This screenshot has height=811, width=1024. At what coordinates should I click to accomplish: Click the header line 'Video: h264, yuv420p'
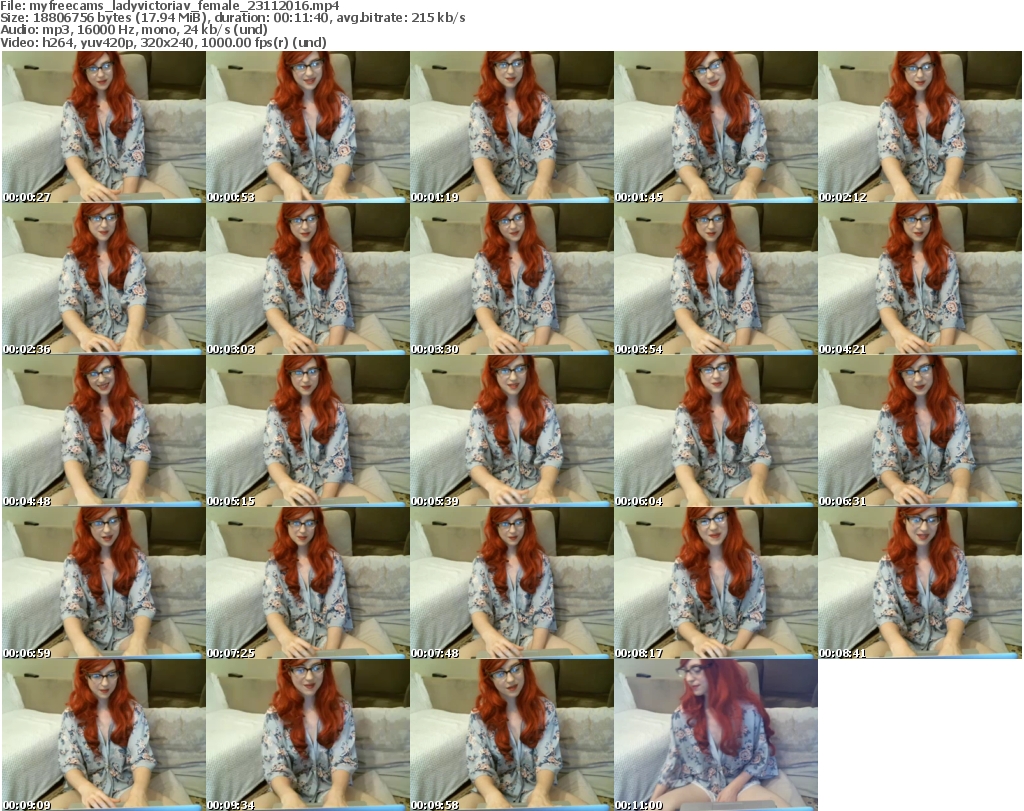coord(163,42)
